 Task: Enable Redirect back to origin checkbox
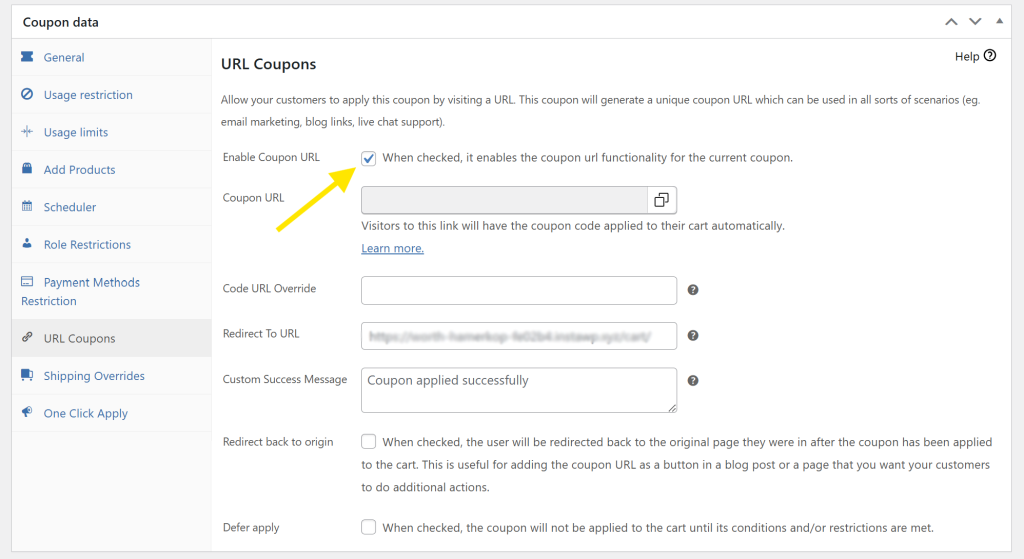[x=369, y=442]
